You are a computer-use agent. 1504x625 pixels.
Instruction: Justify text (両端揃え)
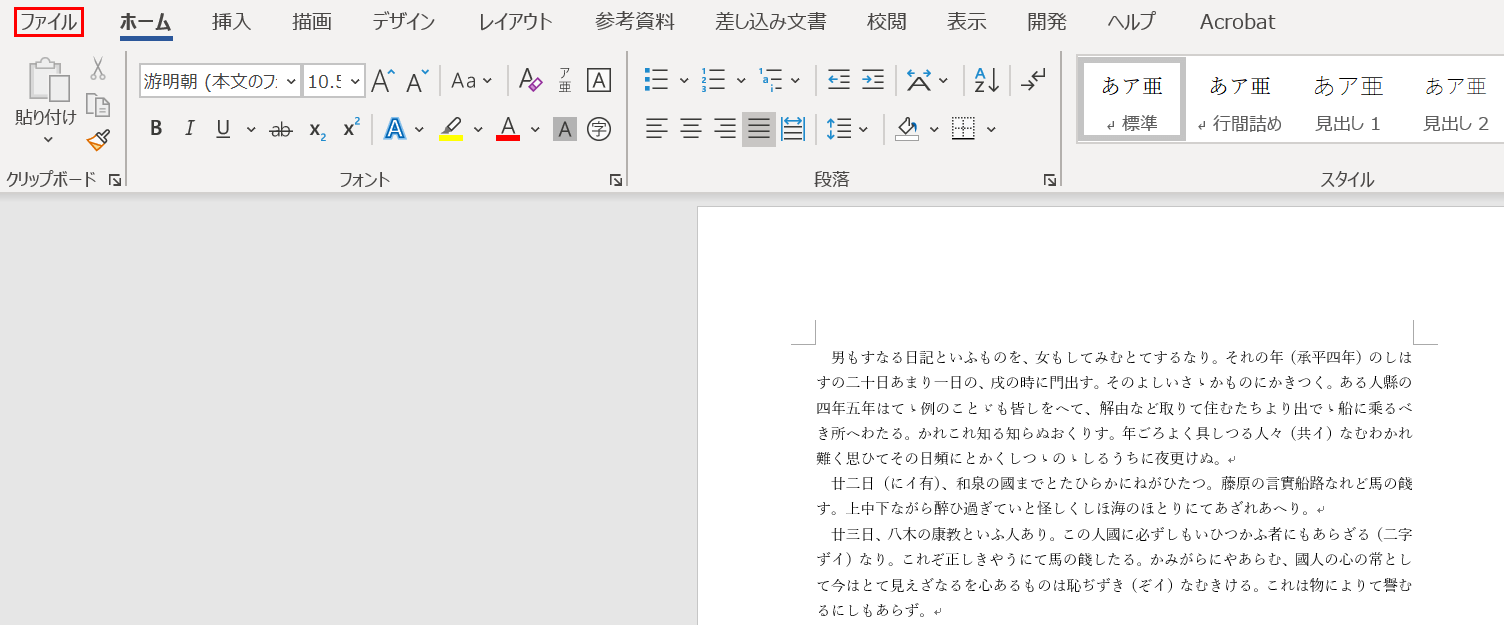759,129
